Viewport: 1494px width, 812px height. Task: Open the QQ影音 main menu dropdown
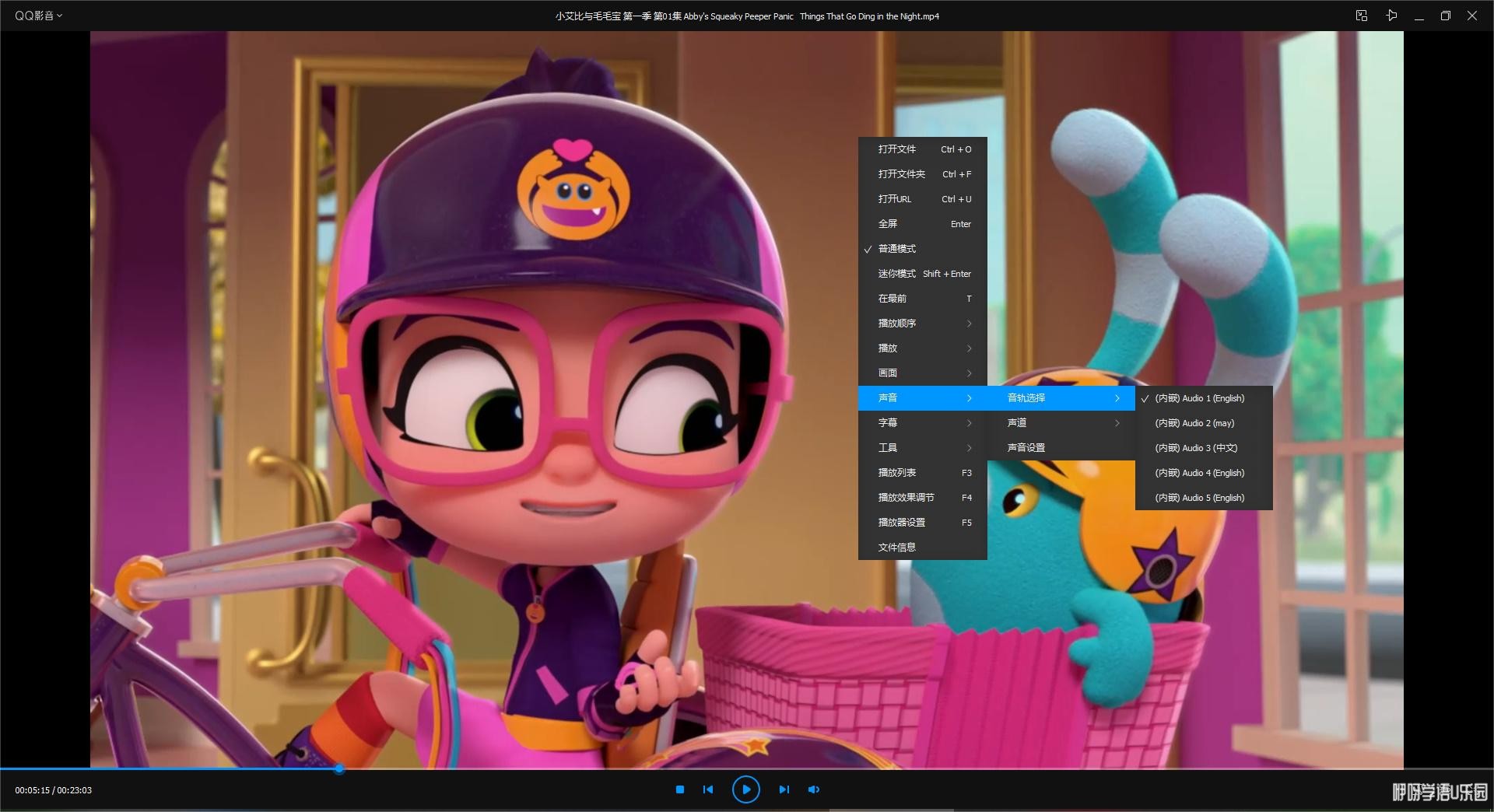pos(38,16)
